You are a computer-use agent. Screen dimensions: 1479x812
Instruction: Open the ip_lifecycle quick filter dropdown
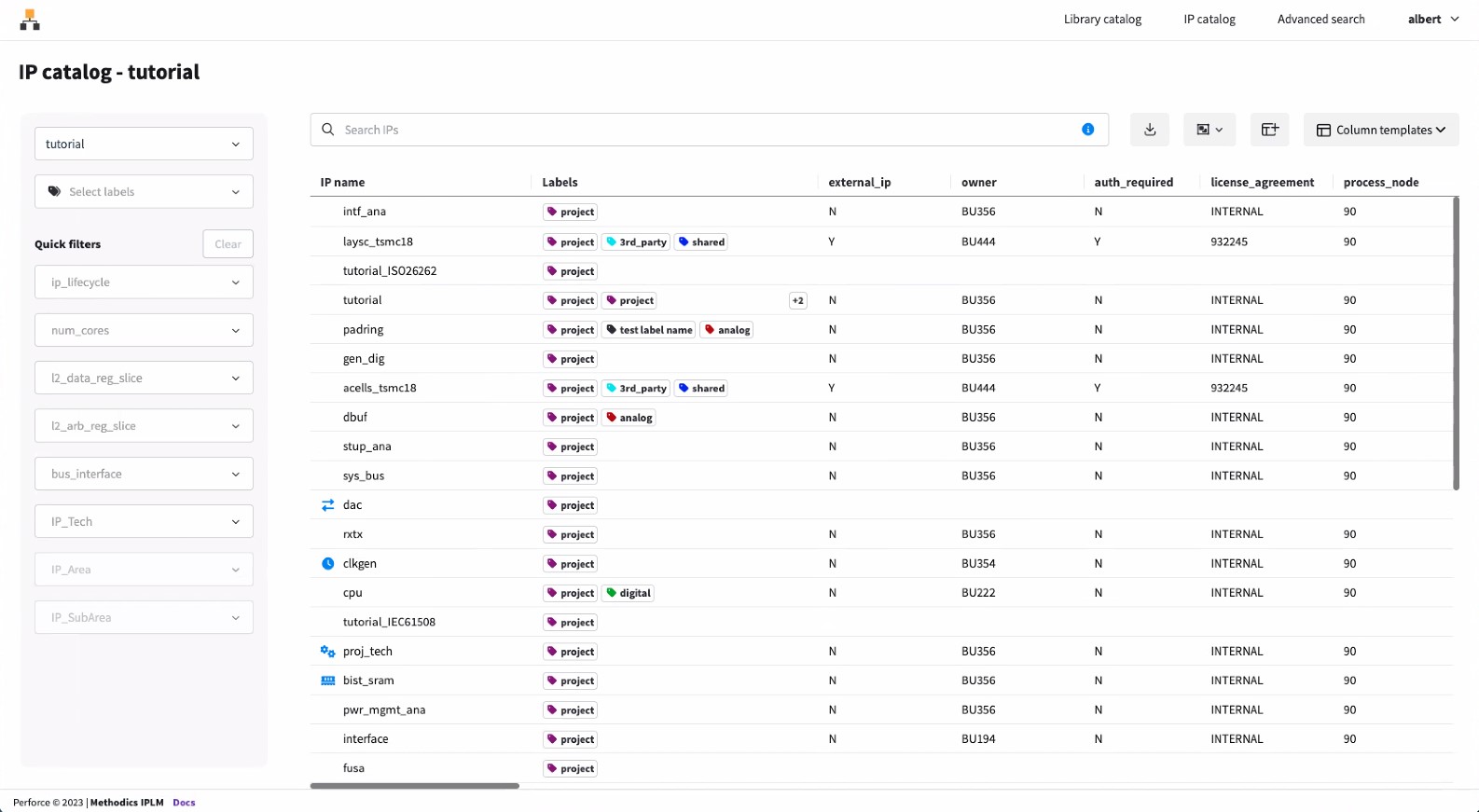click(144, 282)
